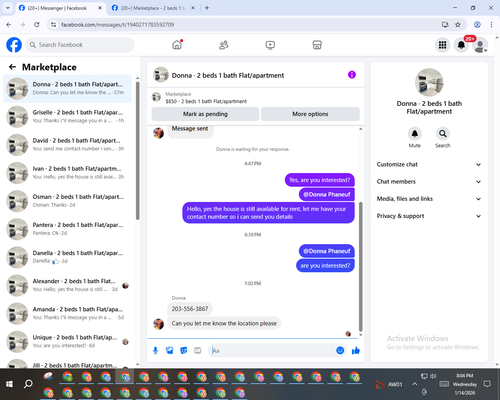View site information icon in address bar
Image resolution: width=500 pixels, height=400 pixels.
[53, 25]
